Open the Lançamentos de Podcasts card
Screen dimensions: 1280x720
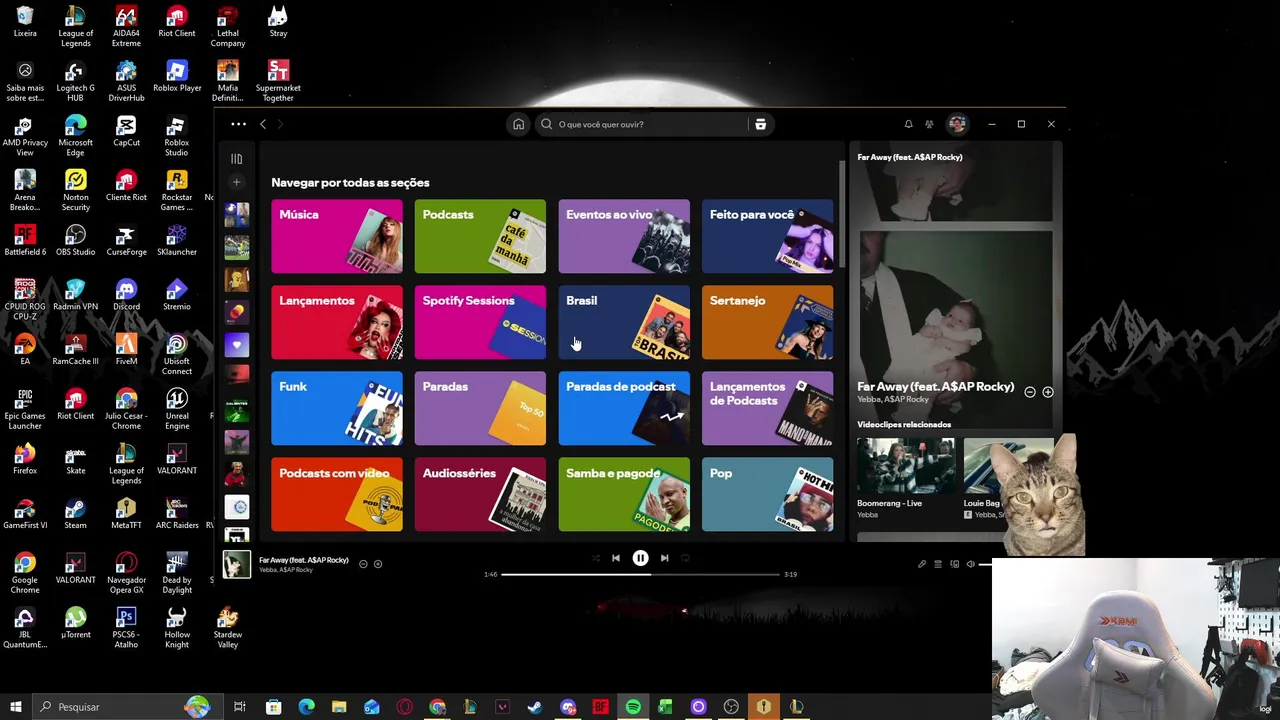(767, 408)
